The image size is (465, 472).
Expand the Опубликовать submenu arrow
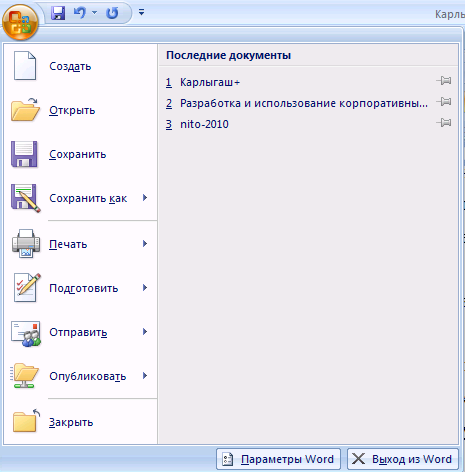[145, 376]
